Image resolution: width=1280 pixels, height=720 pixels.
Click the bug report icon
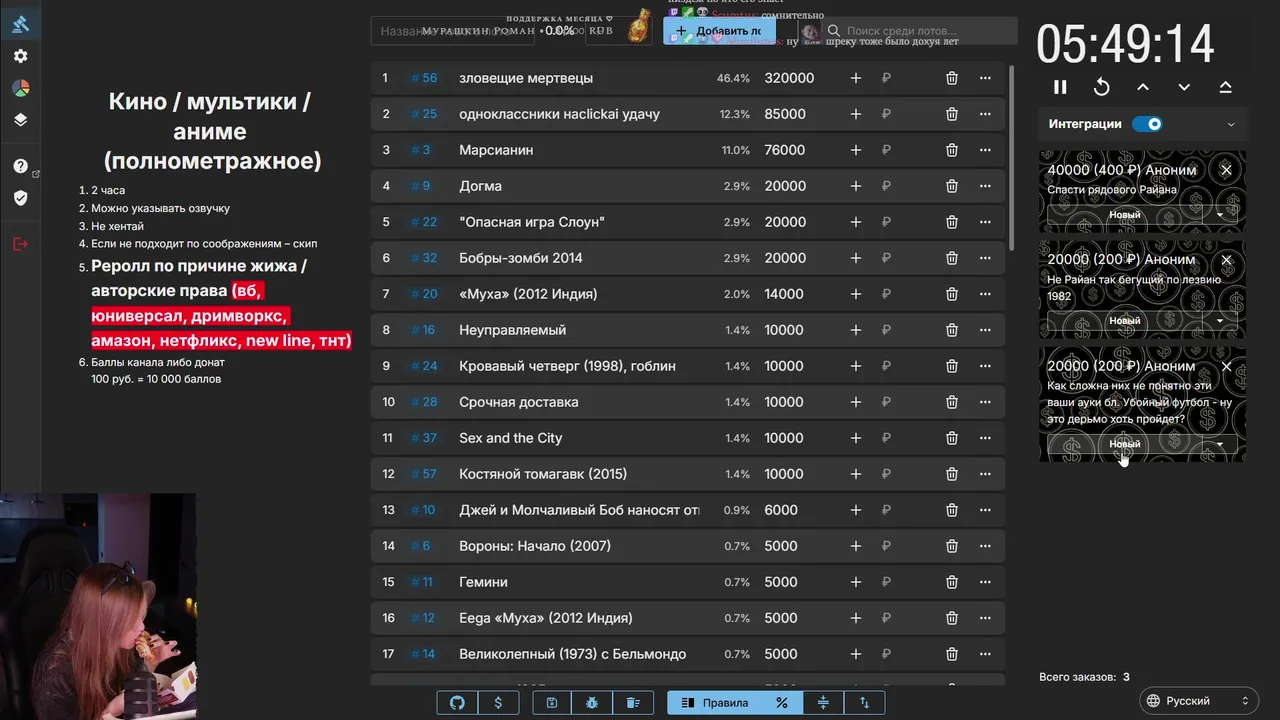click(x=592, y=703)
